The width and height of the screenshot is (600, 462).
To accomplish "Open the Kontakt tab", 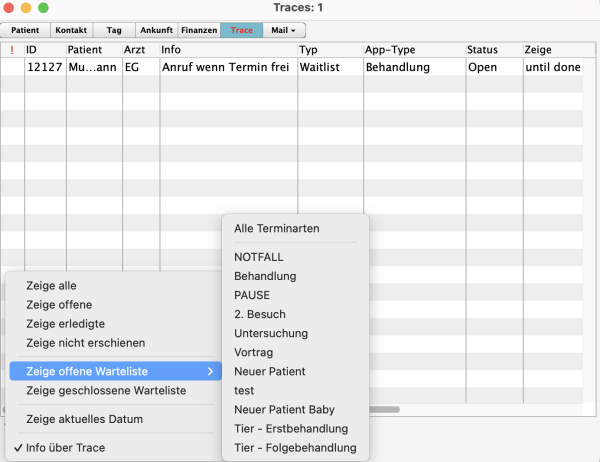I will 70,30.
